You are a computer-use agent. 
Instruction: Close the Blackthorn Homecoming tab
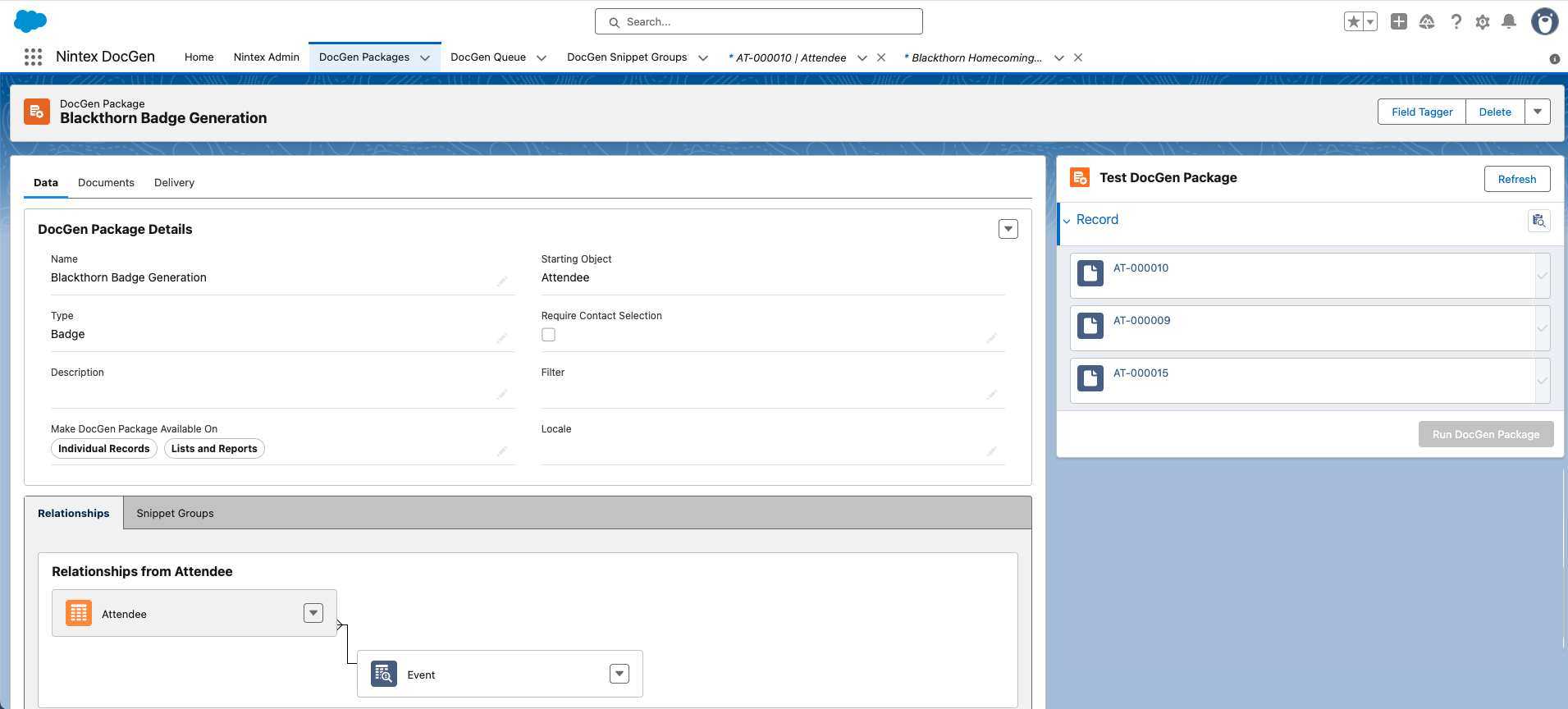pos(1078,57)
